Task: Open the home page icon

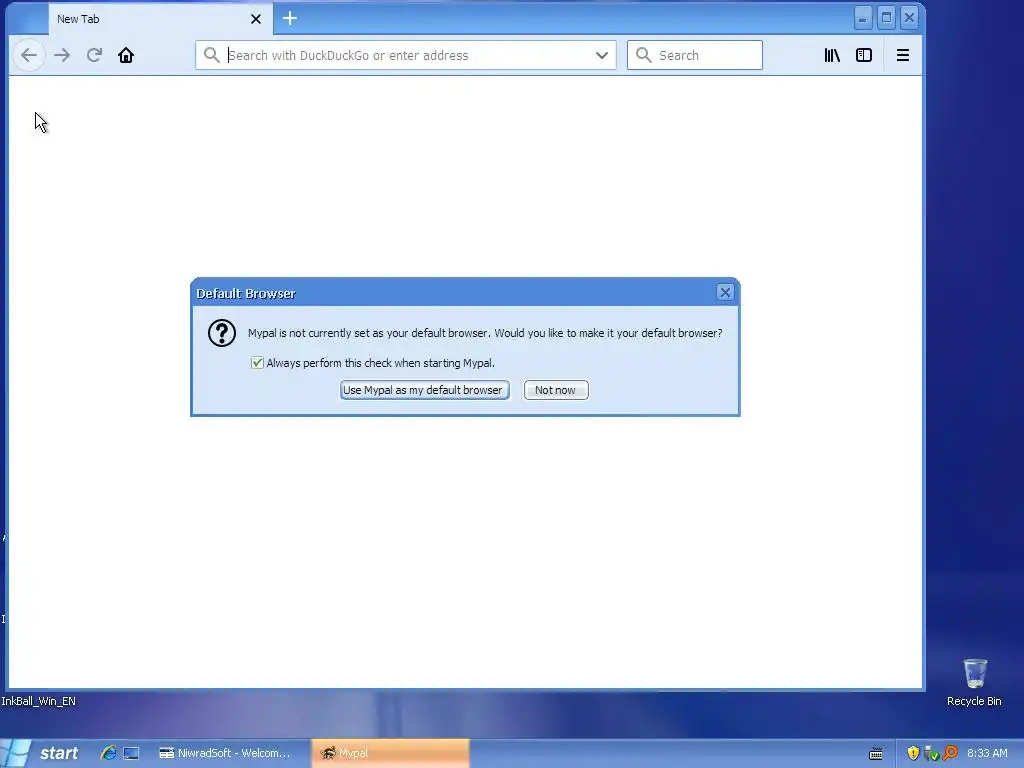Action: 126,56
